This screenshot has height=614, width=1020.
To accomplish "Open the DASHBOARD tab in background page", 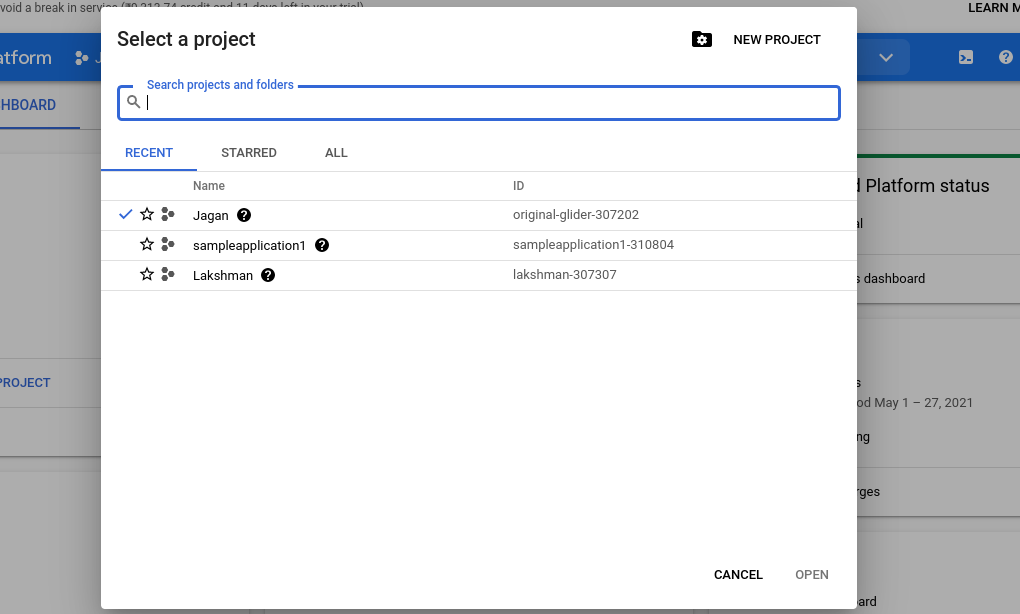I will (x=28, y=105).
